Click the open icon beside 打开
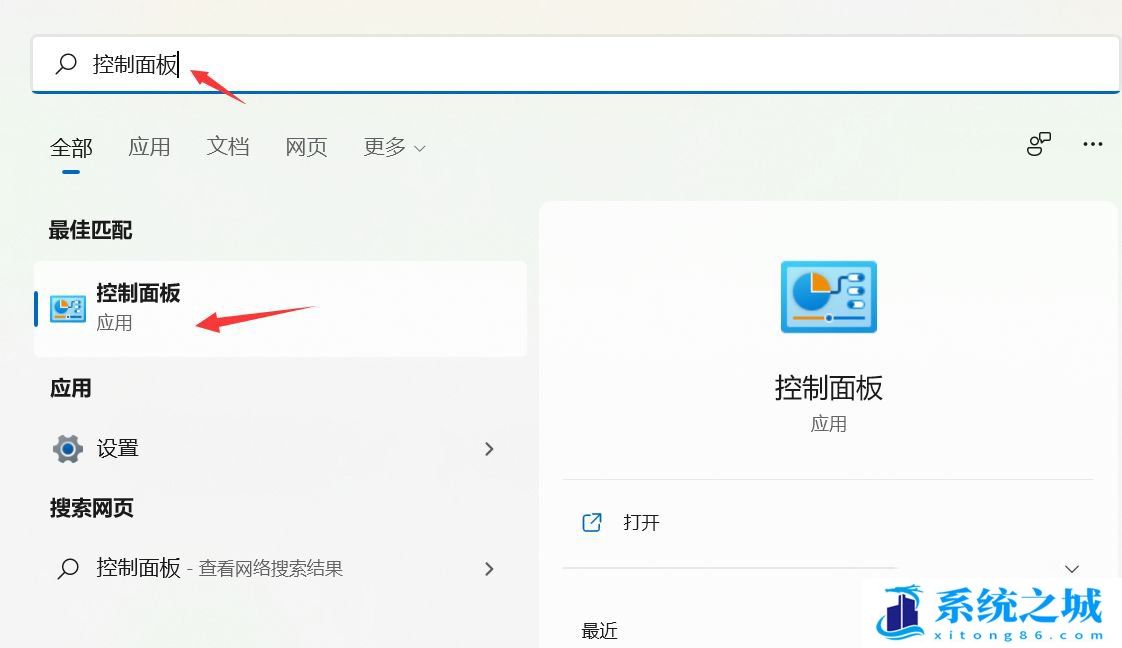The width and height of the screenshot is (1122, 648). [593, 522]
